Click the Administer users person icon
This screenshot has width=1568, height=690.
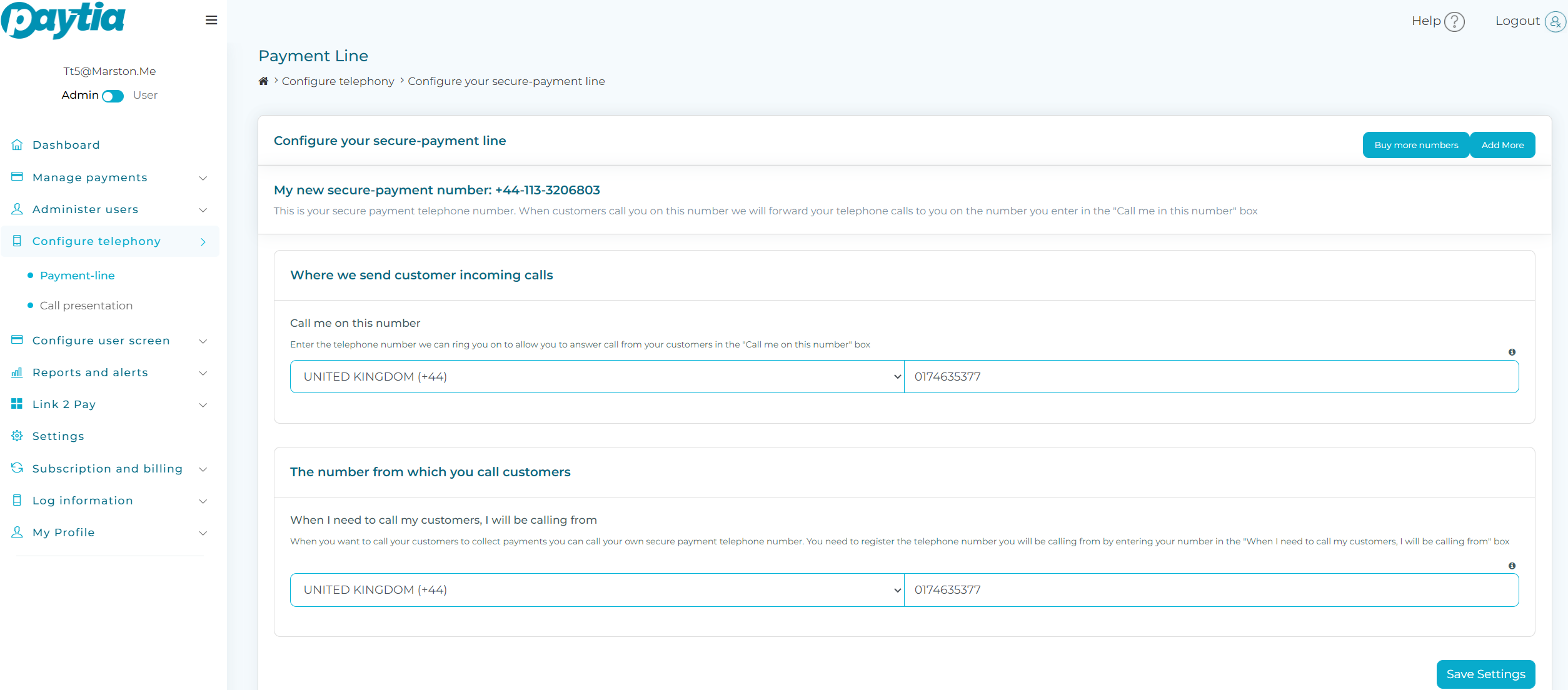pos(17,209)
